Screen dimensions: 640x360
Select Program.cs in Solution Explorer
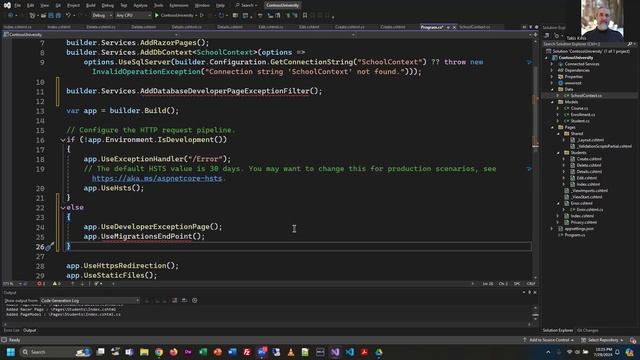click(x=575, y=235)
